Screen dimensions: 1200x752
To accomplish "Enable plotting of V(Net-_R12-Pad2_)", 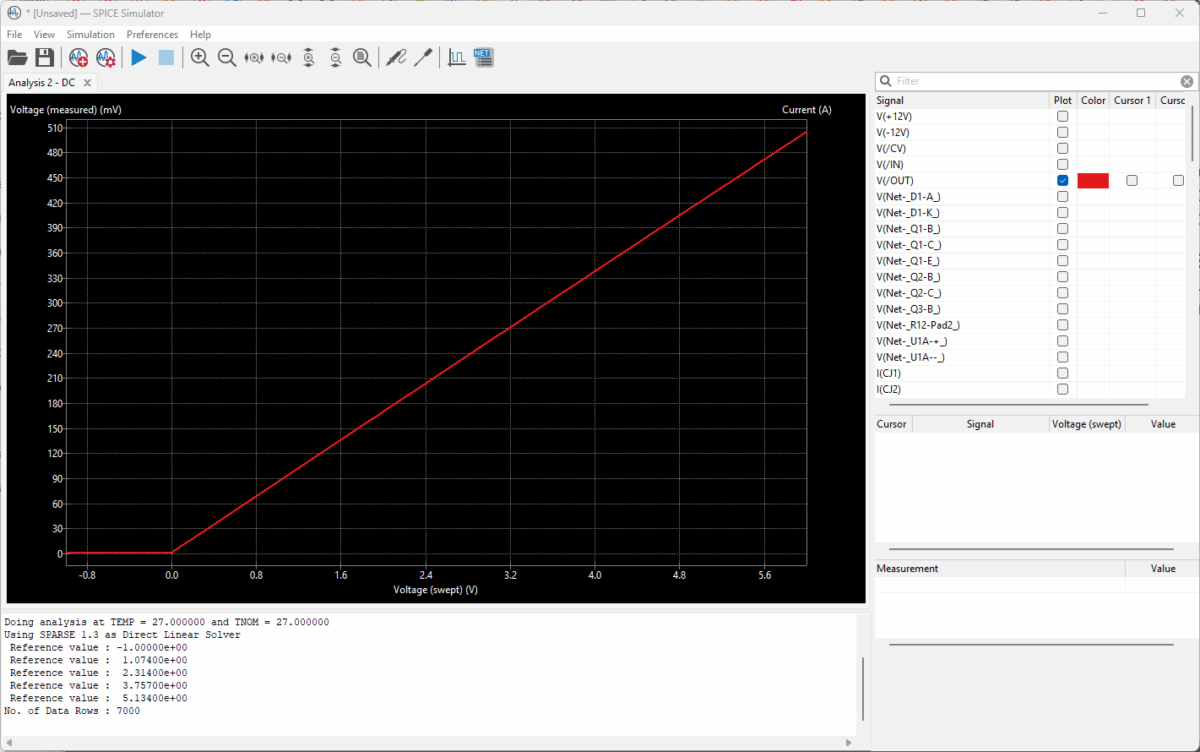I will 1062,325.
